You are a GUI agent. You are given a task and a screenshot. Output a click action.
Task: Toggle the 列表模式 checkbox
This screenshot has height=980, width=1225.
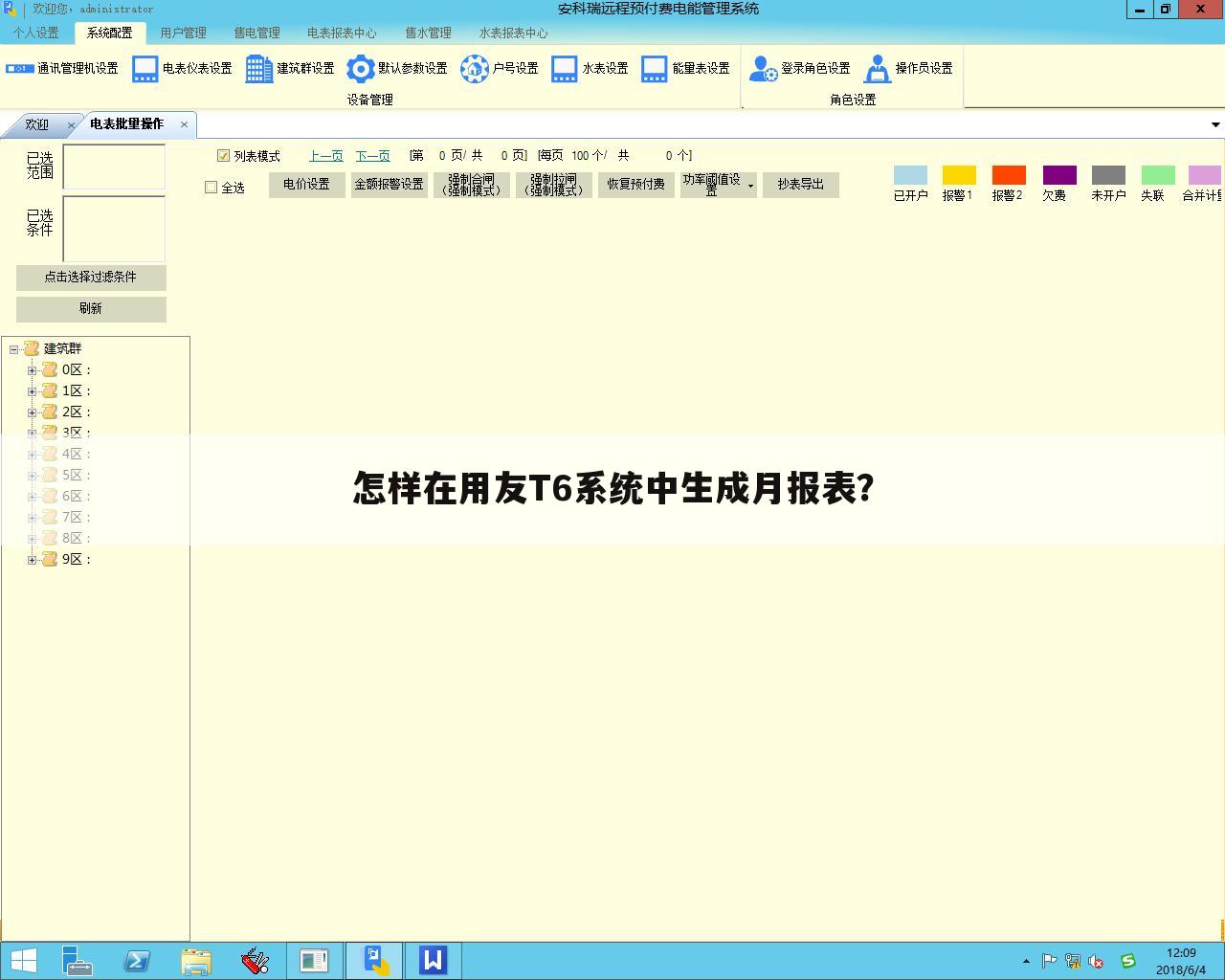click(224, 156)
